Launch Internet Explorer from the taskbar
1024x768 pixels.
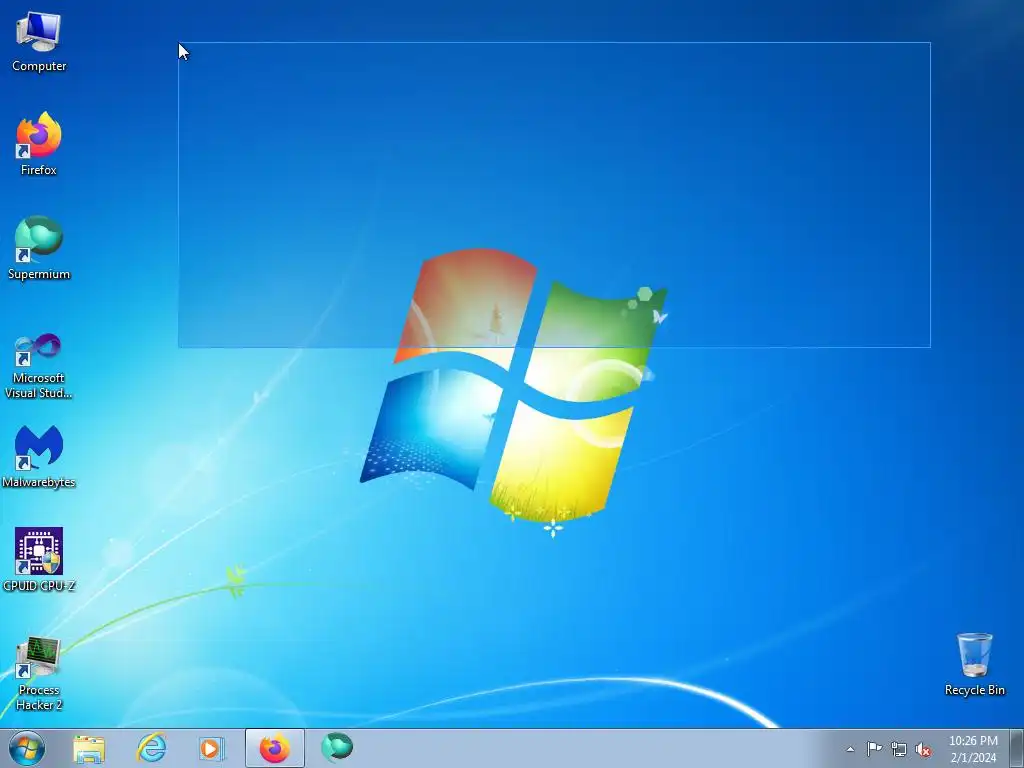point(151,748)
